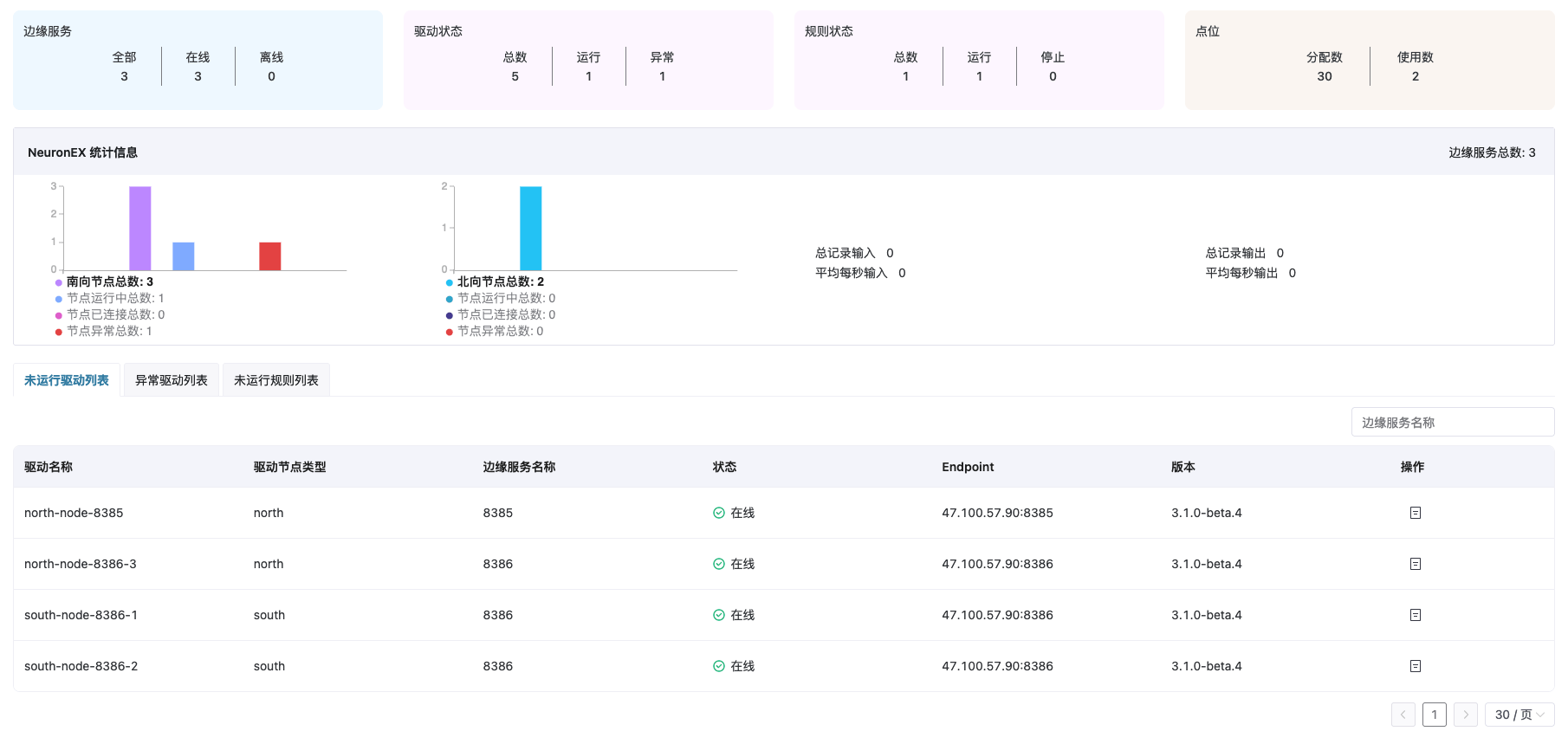Toggle southbound legend 节点异常总数: 1

(x=103, y=331)
